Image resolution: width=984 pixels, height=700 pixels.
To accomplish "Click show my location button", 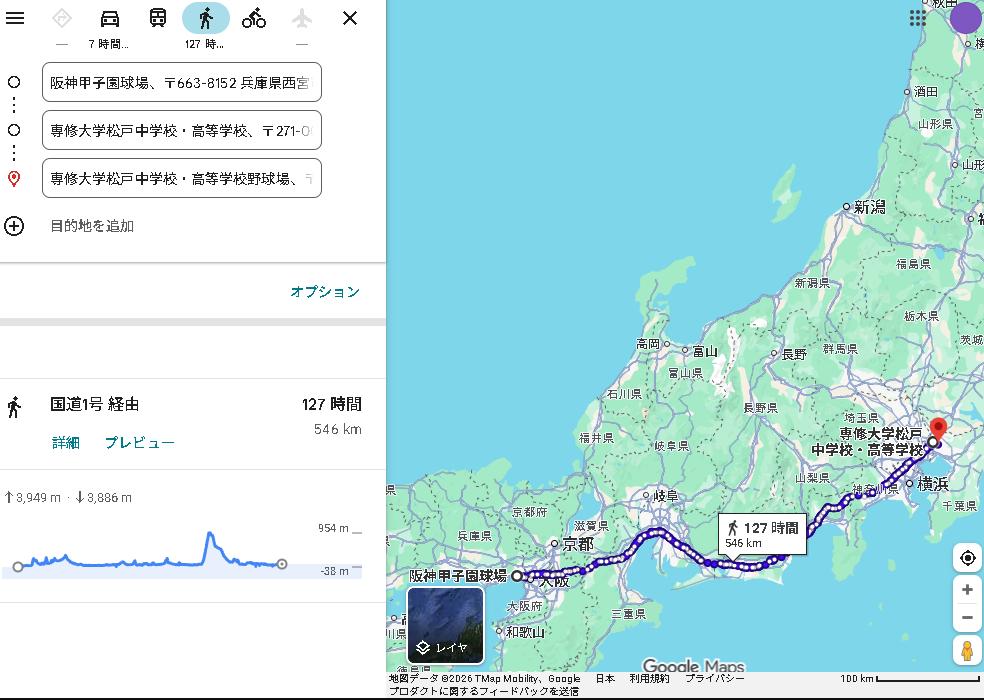I will point(967,558).
